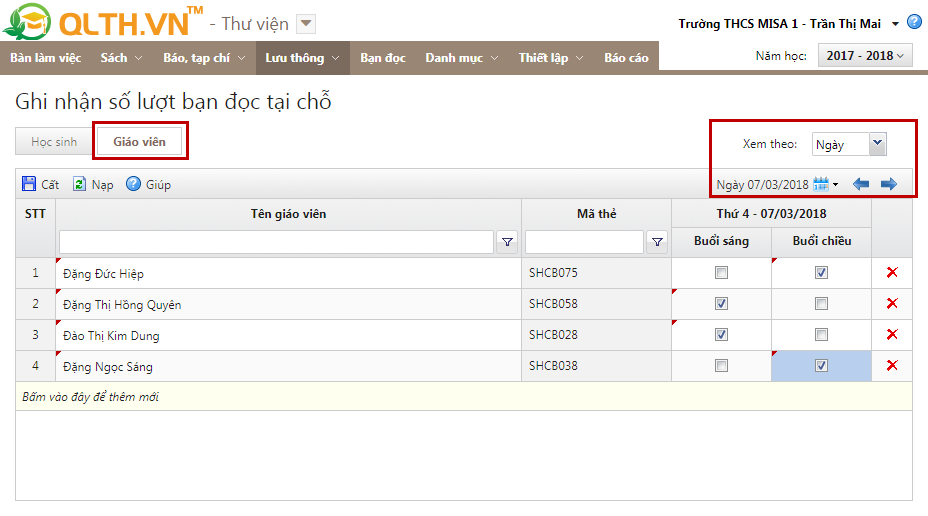Uncheck Buổi sáng for Đào Thị Kim Dung
This screenshot has width=928, height=516.
click(721, 334)
